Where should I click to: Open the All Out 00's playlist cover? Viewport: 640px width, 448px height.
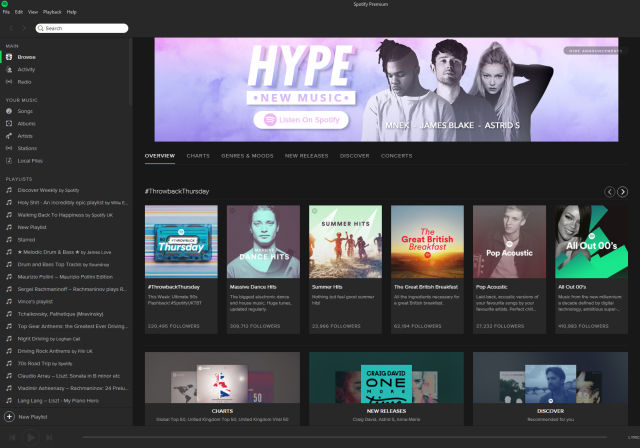coord(591,242)
